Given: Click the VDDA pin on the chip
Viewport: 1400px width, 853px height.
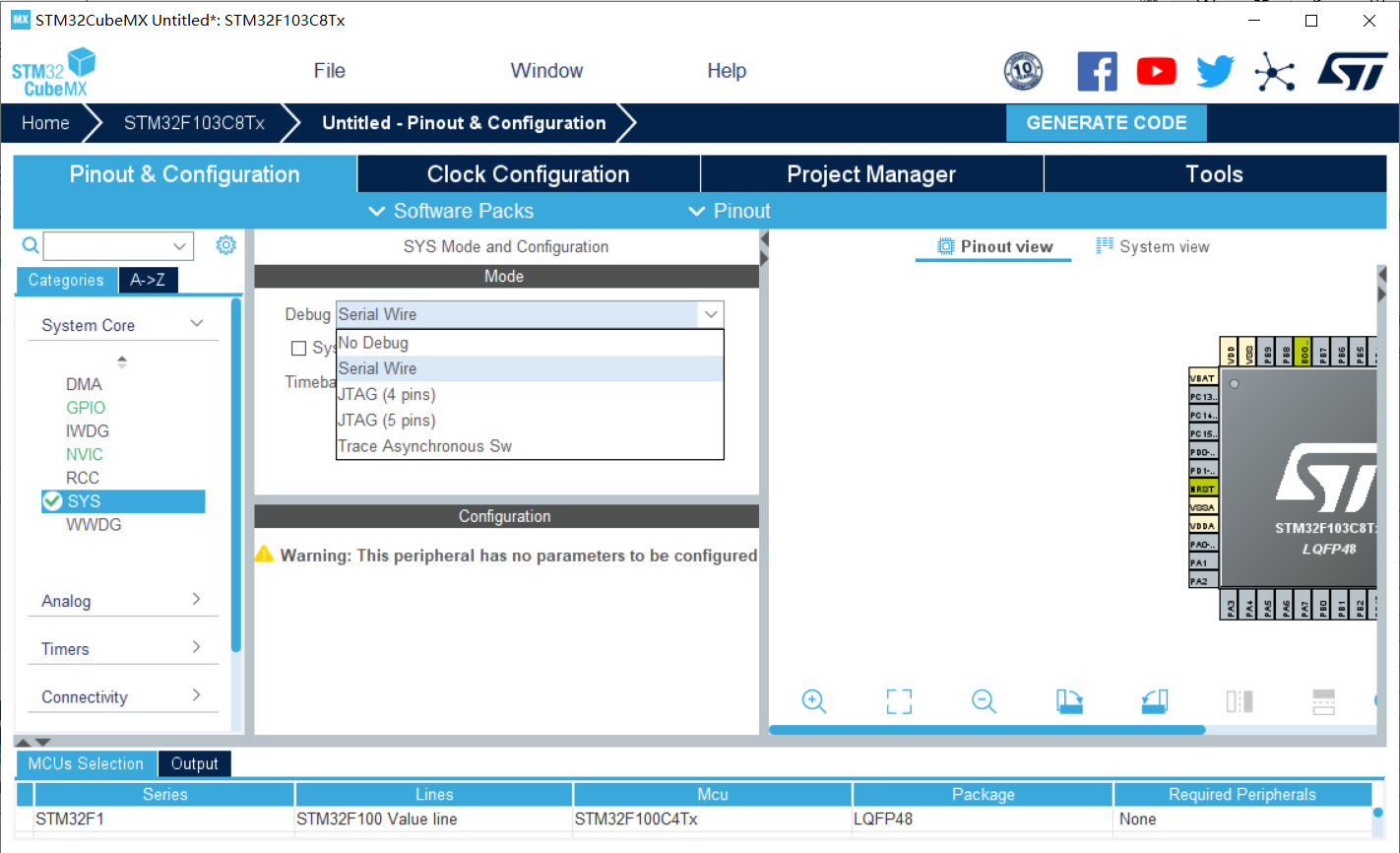Looking at the screenshot, I should tap(1203, 526).
